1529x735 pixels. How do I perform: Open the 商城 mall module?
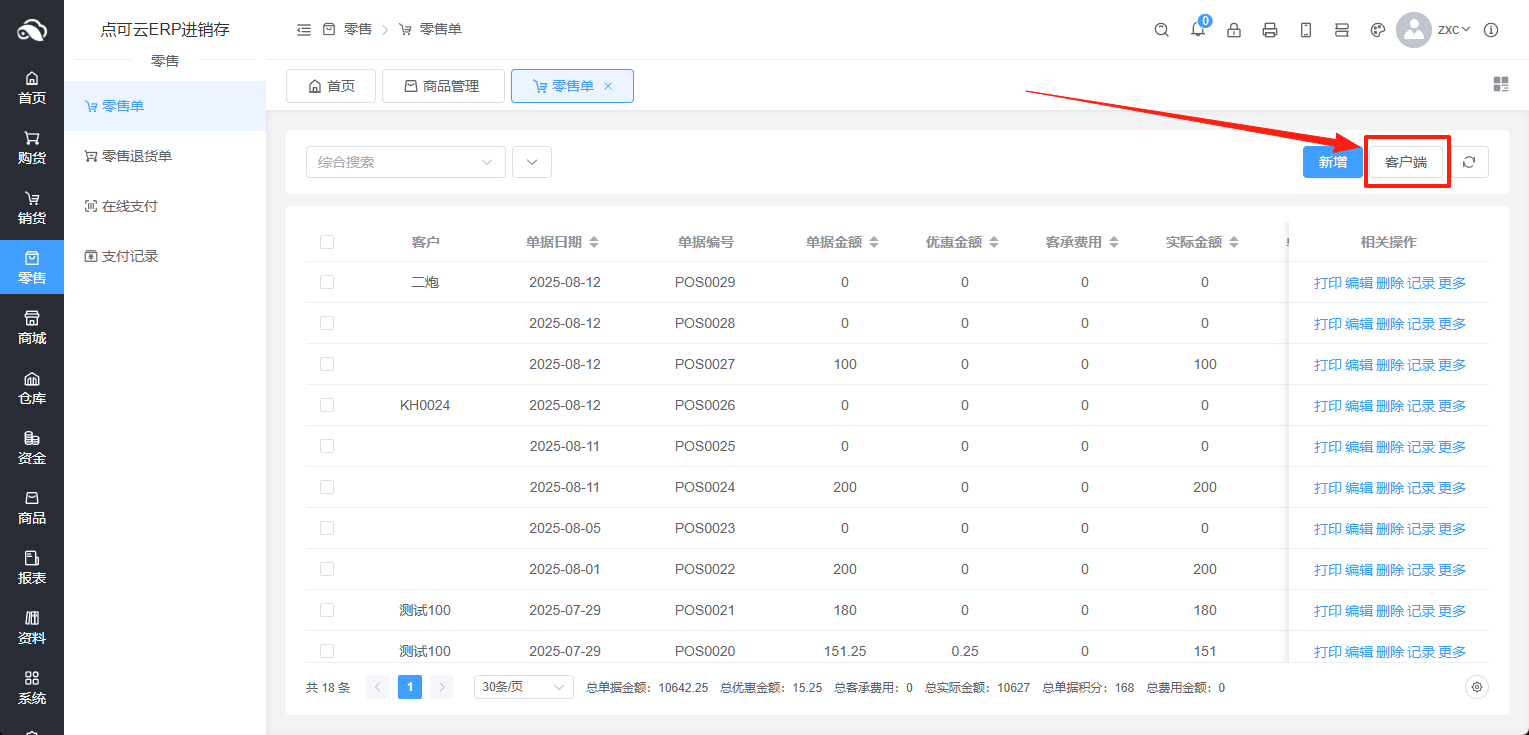click(x=32, y=328)
